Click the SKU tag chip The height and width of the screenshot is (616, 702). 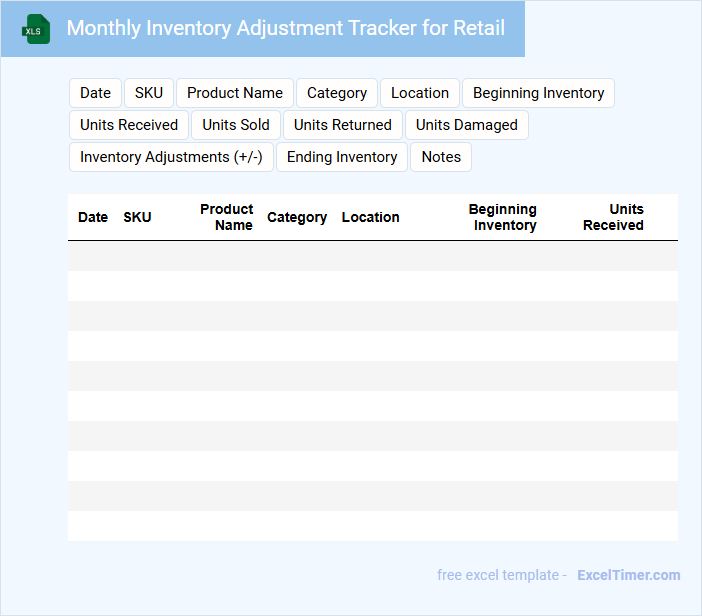(x=149, y=93)
